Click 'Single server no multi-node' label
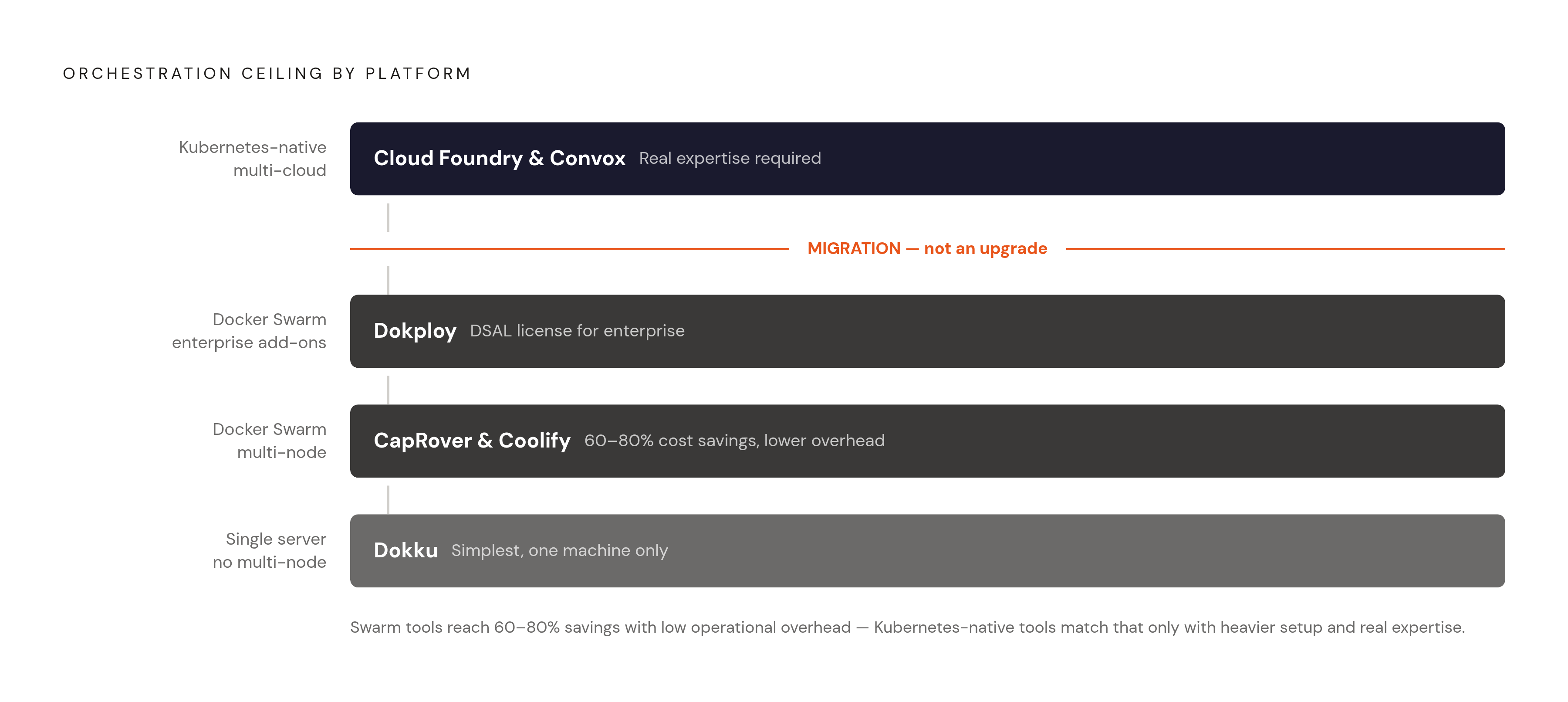This screenshot has height=702, width=1568. pos(269,550)
